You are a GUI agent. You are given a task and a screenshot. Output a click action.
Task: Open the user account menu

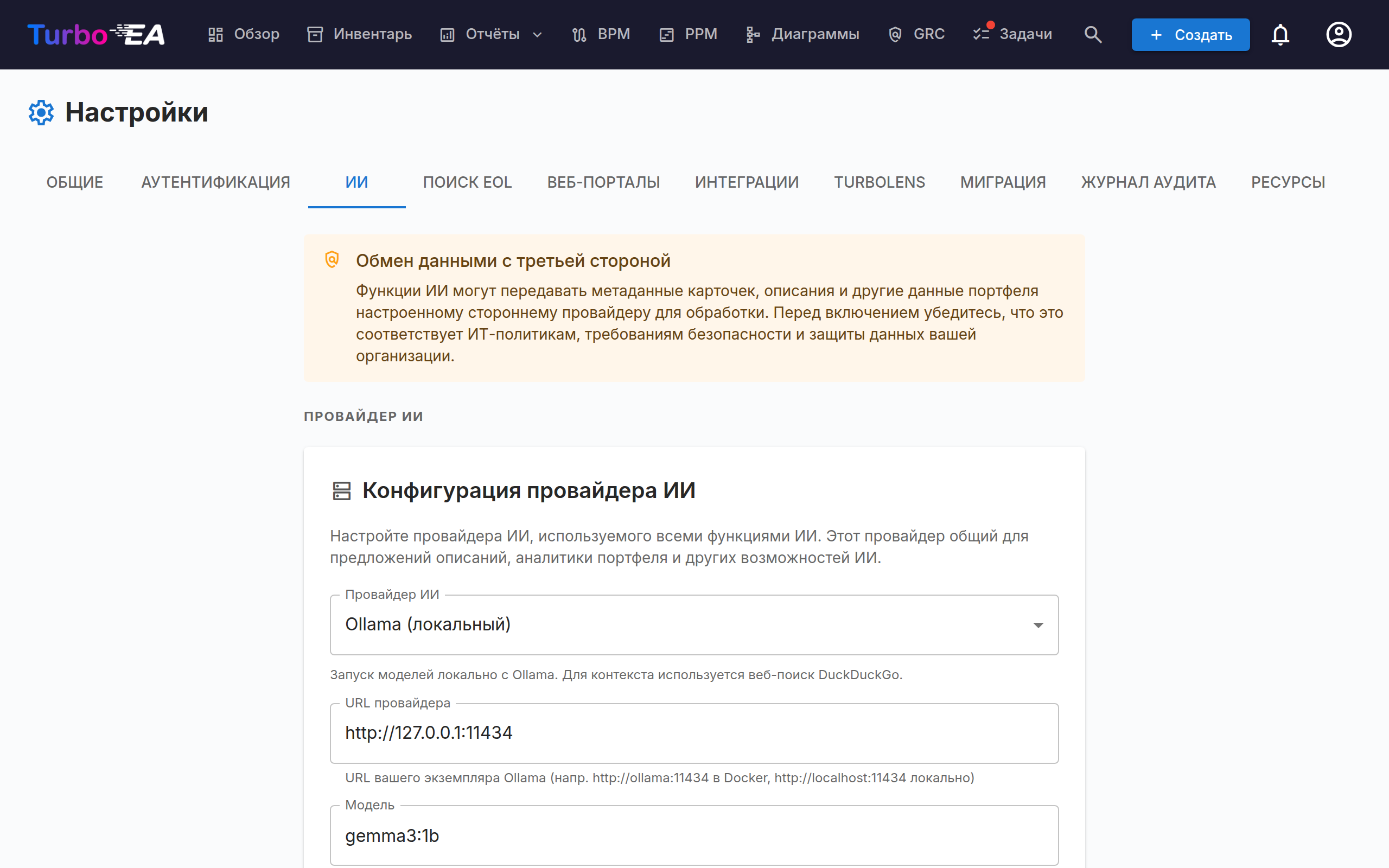(x=1339, y=34)
